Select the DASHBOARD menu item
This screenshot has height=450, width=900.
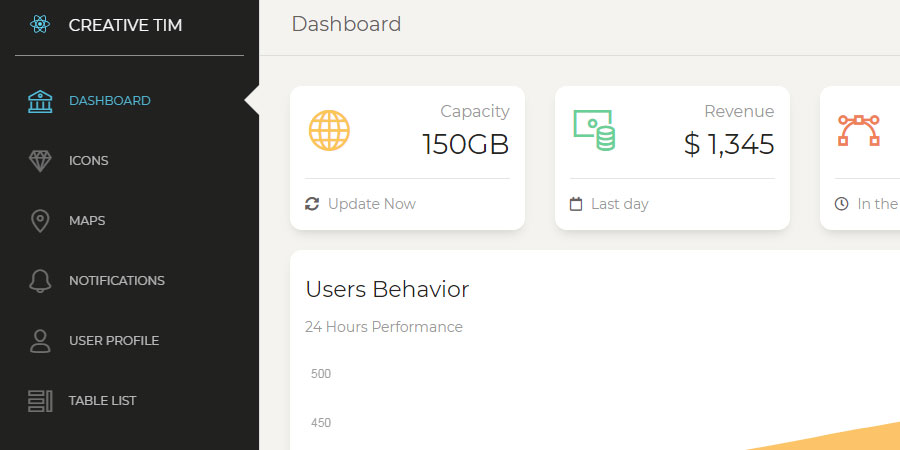pyautogui.click(x=110, y=101)
